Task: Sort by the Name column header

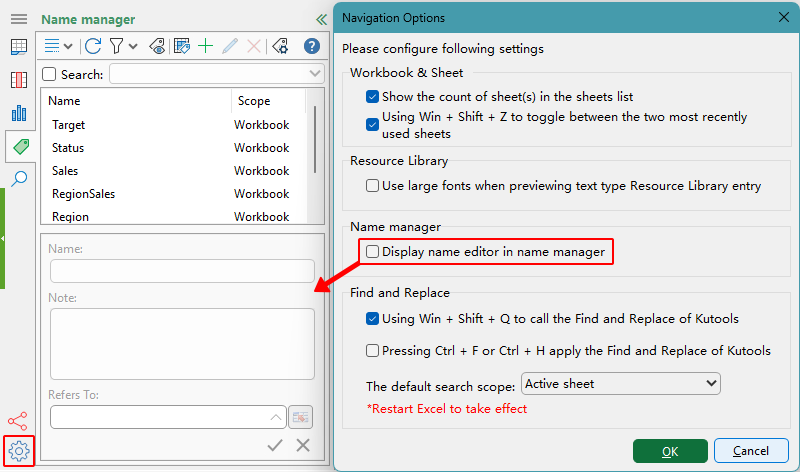Action: pos(137,101)
